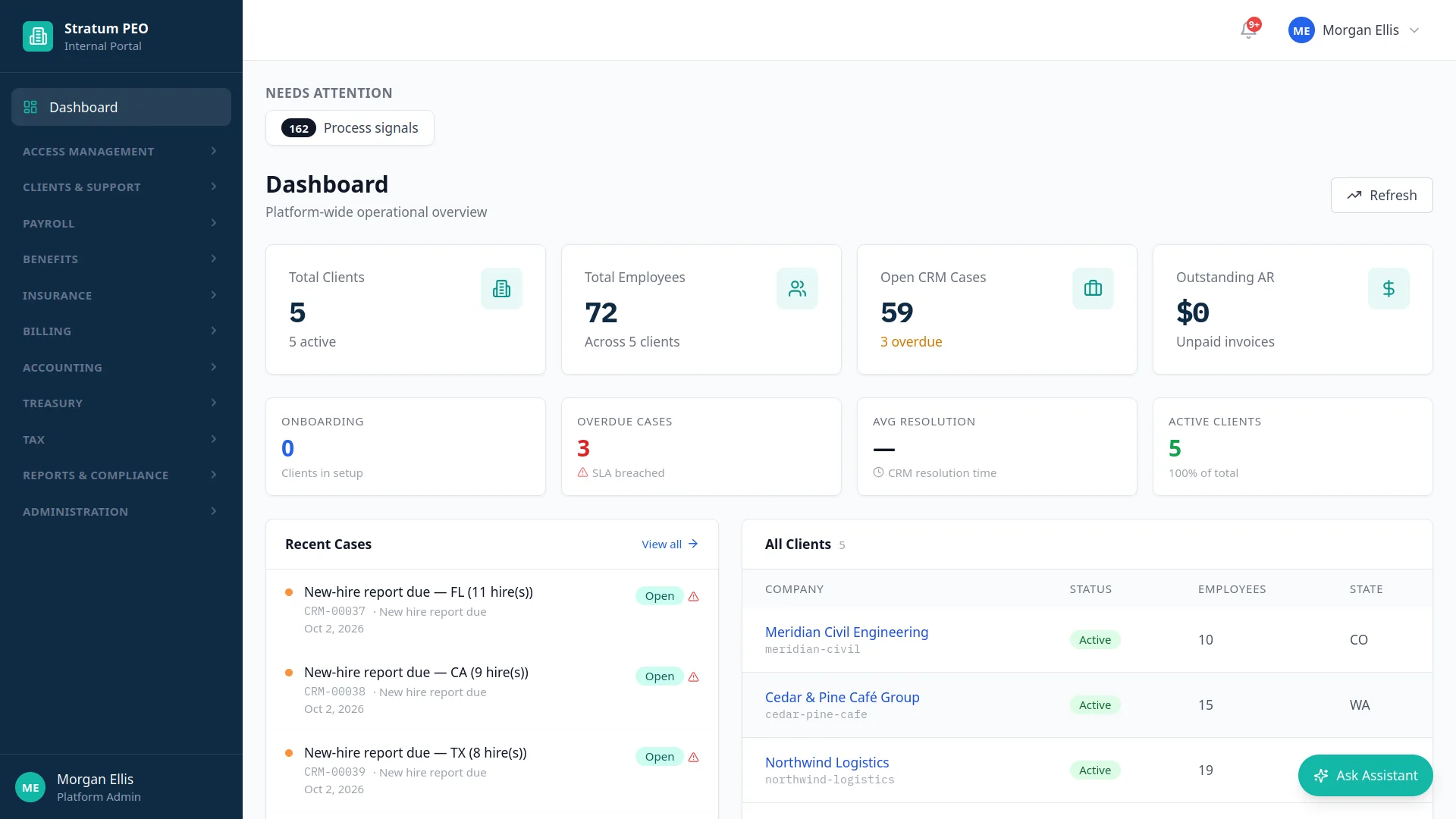Expand the Tax section
The image size is (1456, 819).
pos(121,439)
